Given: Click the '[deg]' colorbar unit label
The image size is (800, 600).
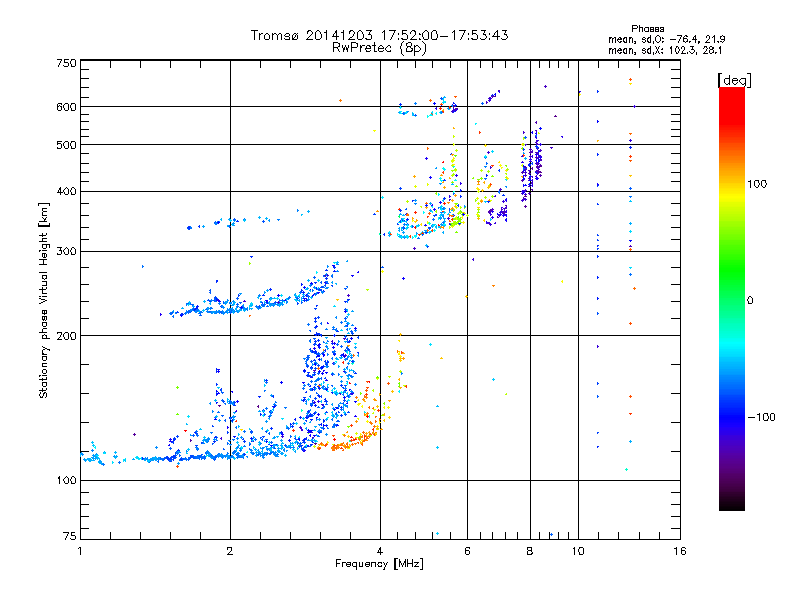Looking at the screenshot, I should [734, 80].
